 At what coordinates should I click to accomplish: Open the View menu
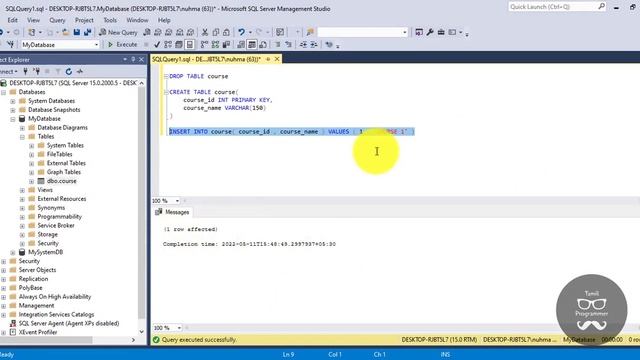click(33, 20)
